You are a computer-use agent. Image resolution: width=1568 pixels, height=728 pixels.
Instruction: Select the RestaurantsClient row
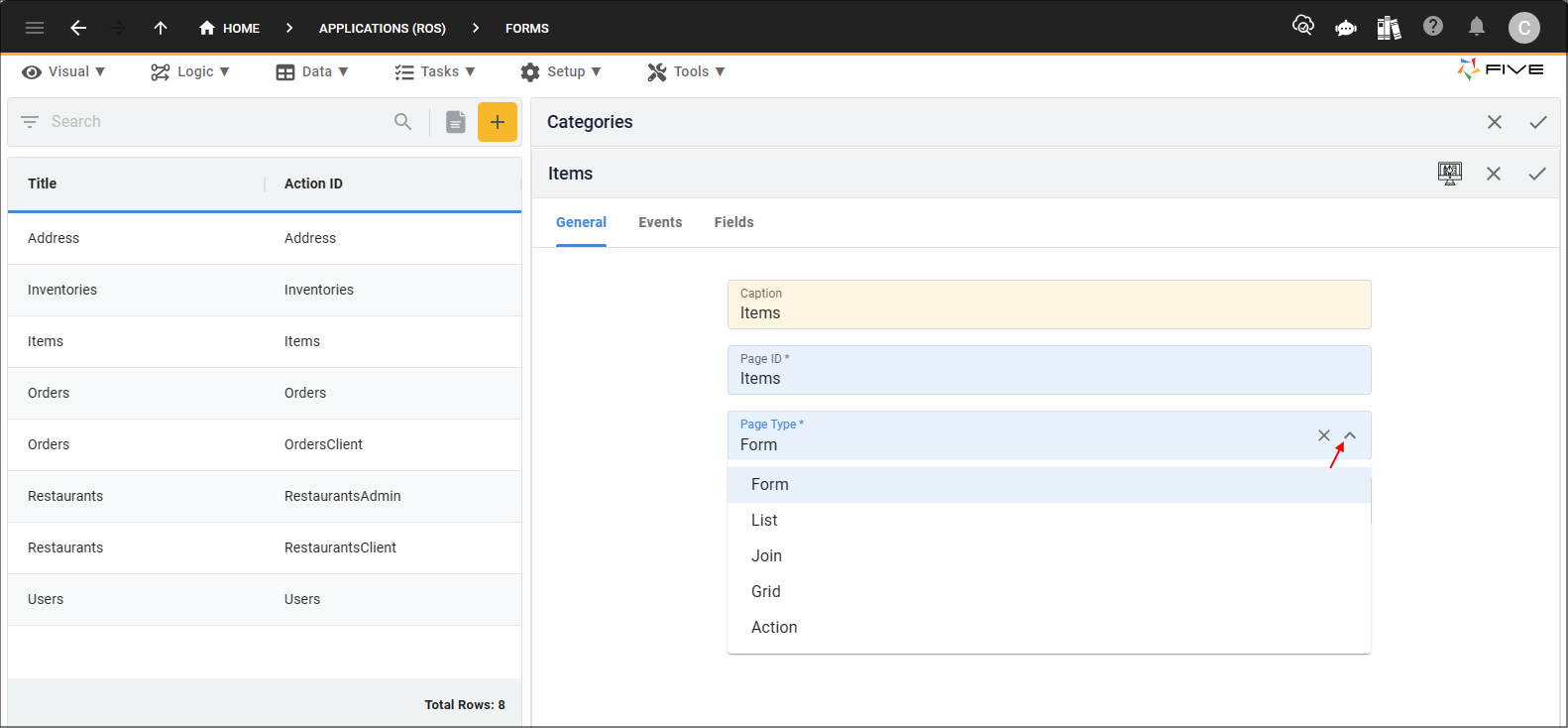265,547
